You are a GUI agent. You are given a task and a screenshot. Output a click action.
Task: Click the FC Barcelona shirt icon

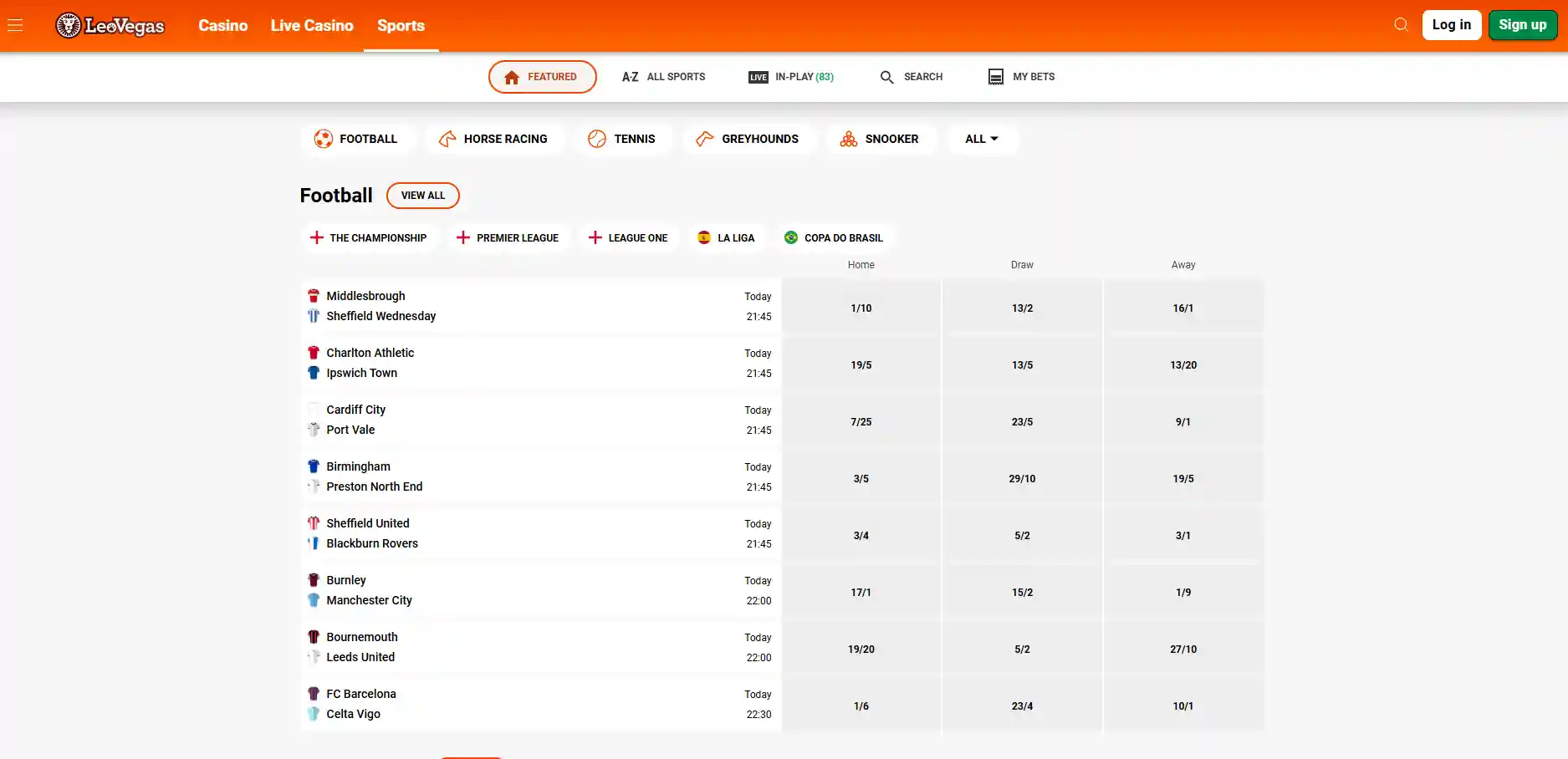[314, 694]
